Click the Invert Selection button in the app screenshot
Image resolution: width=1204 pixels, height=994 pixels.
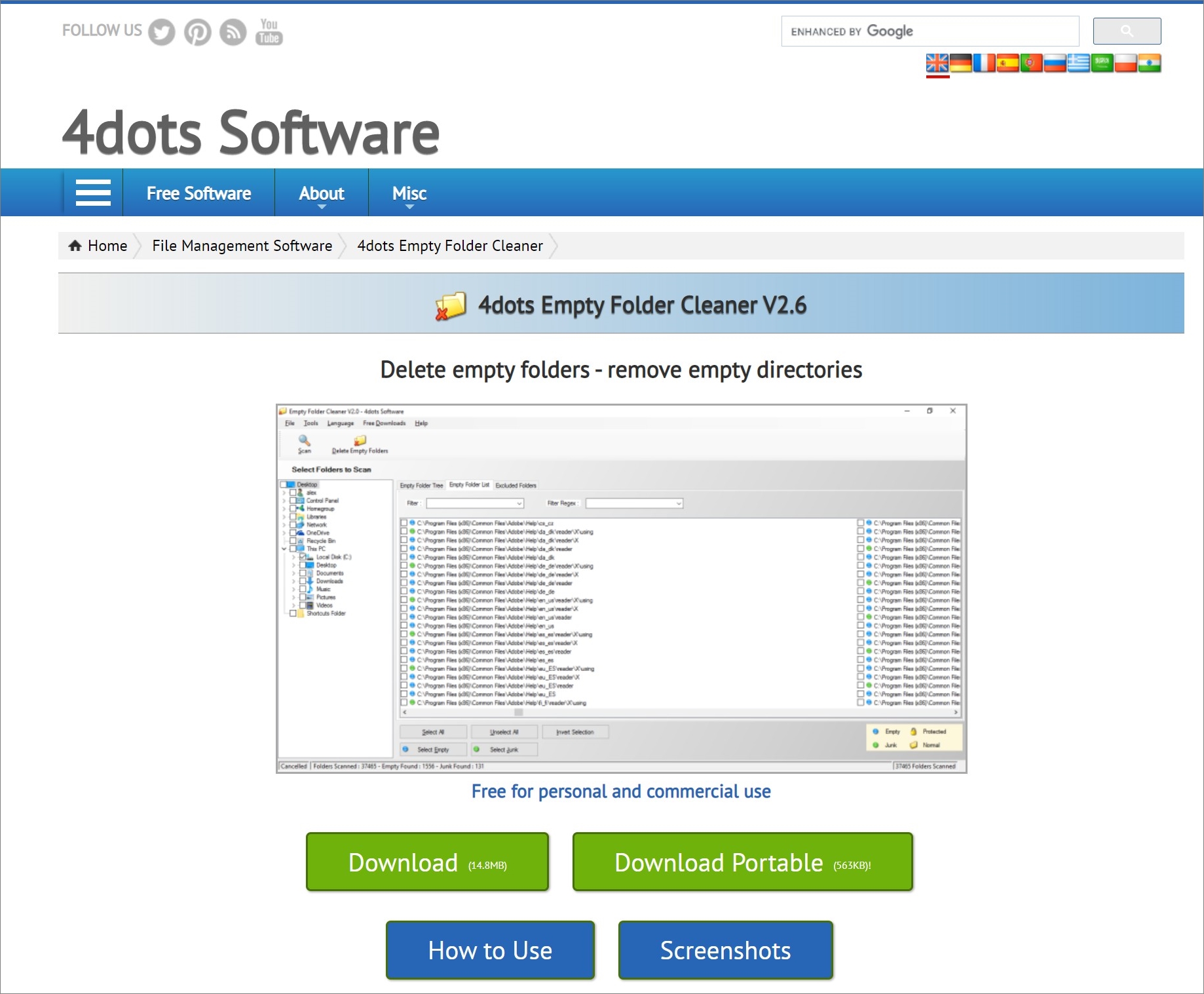[x=574, y=732]
